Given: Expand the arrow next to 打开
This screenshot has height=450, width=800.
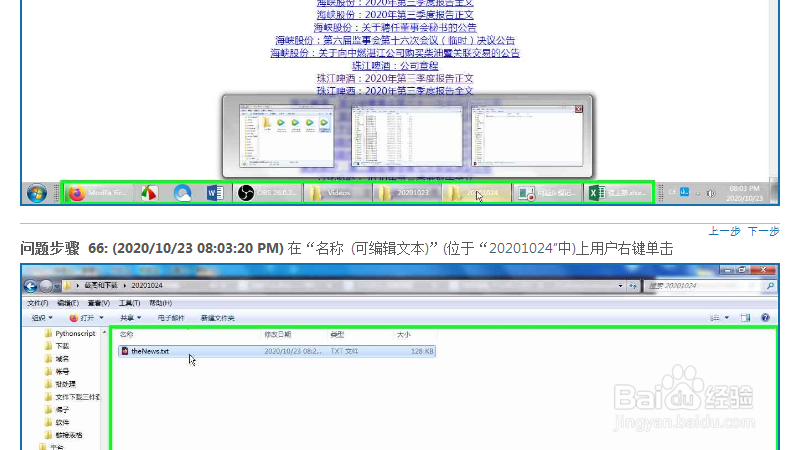Looking at the screenshot, I should (101, 318).
